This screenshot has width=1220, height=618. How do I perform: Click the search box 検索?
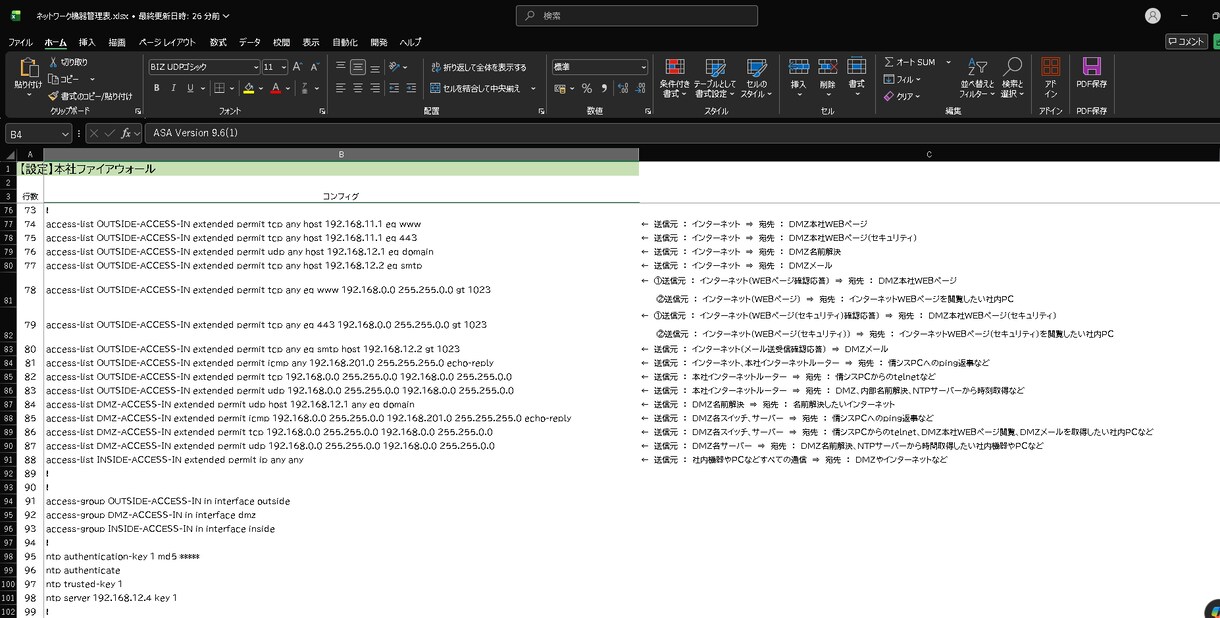tap(637, 16)
